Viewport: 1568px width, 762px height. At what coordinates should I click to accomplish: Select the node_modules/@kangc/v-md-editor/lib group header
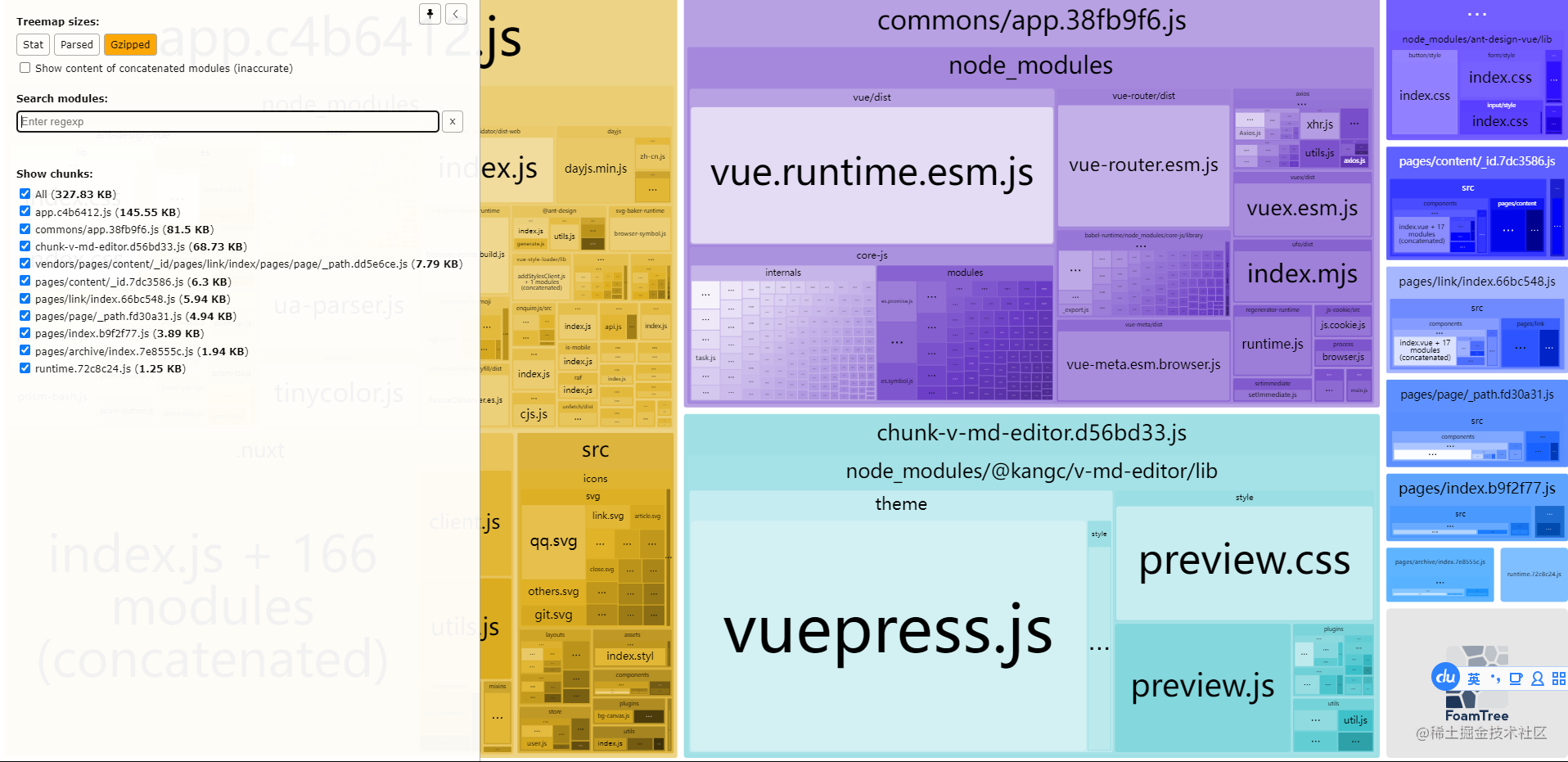[1031, 471]
